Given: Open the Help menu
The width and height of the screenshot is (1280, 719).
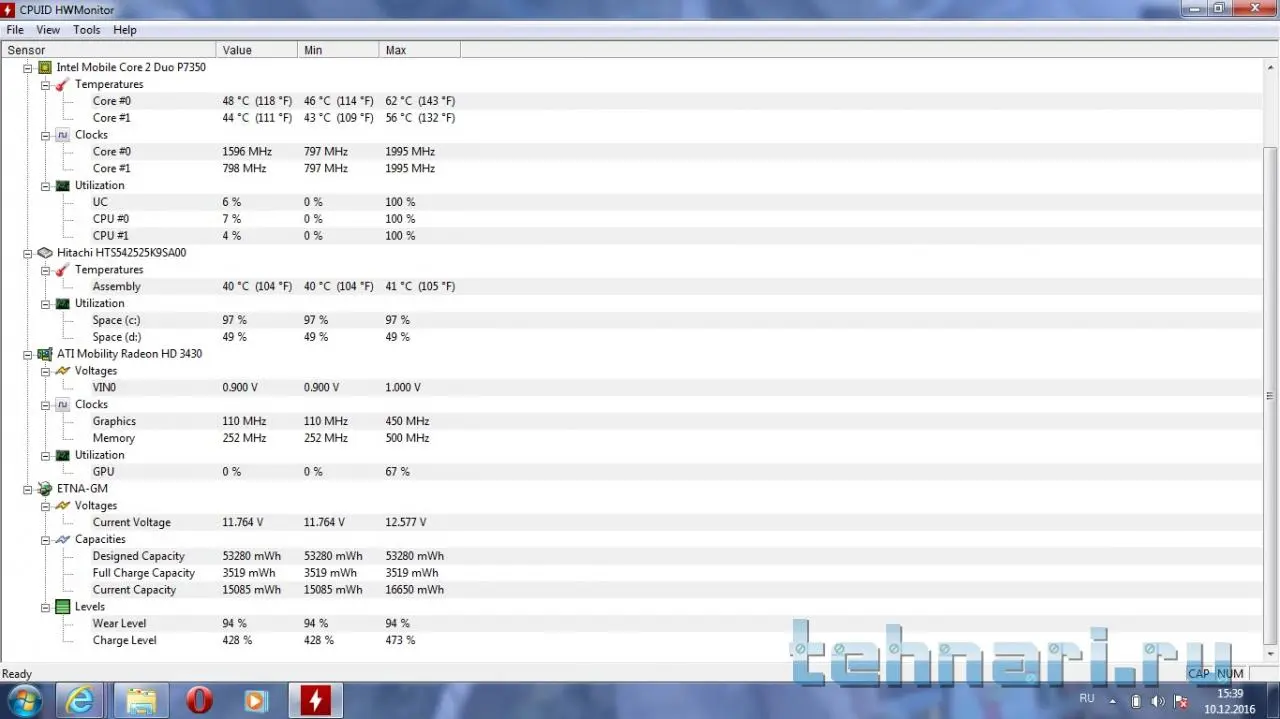Looking at the screenshot, I should pyautogui.click(x=125, y=30).
